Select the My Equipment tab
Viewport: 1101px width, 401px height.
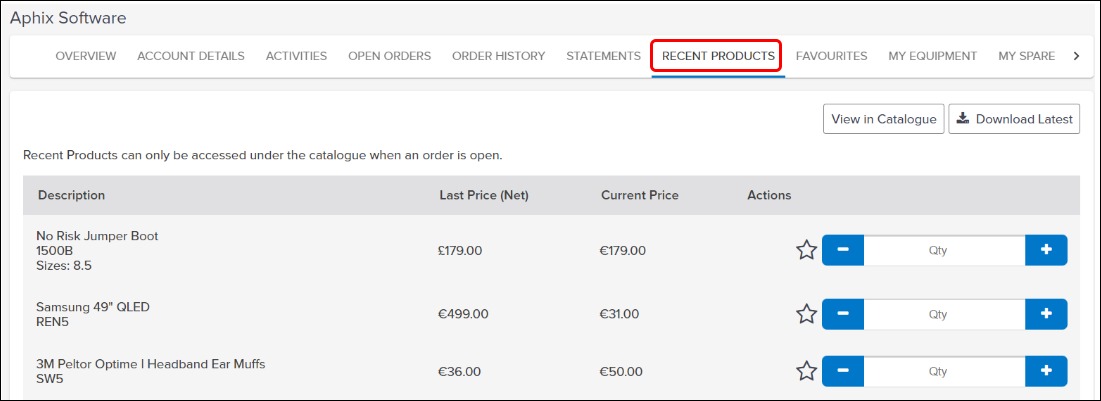[x=932, y=56]
